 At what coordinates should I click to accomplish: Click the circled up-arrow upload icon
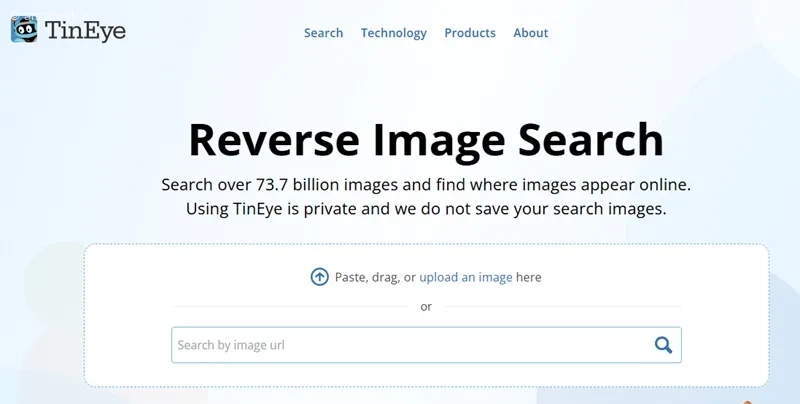(x=319, y=277)
